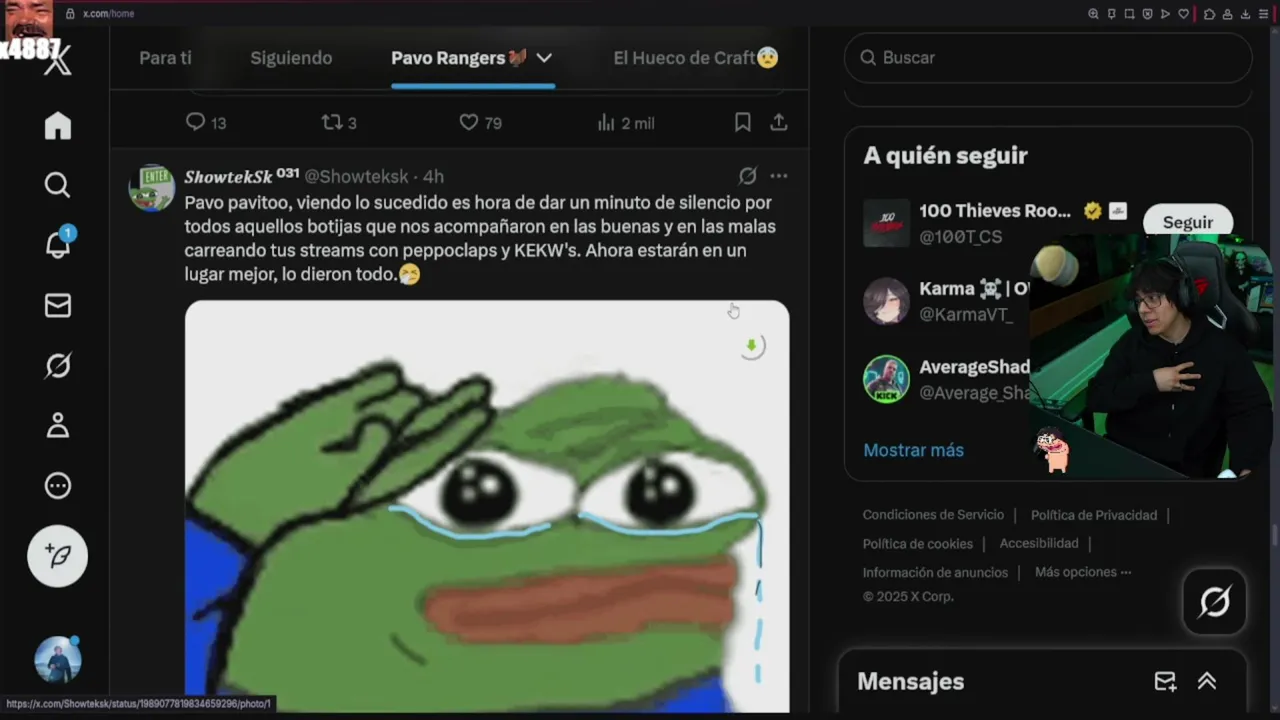
Task: Open Grok from the sidebar slashed-circle icon
Action: coord(58,366)
